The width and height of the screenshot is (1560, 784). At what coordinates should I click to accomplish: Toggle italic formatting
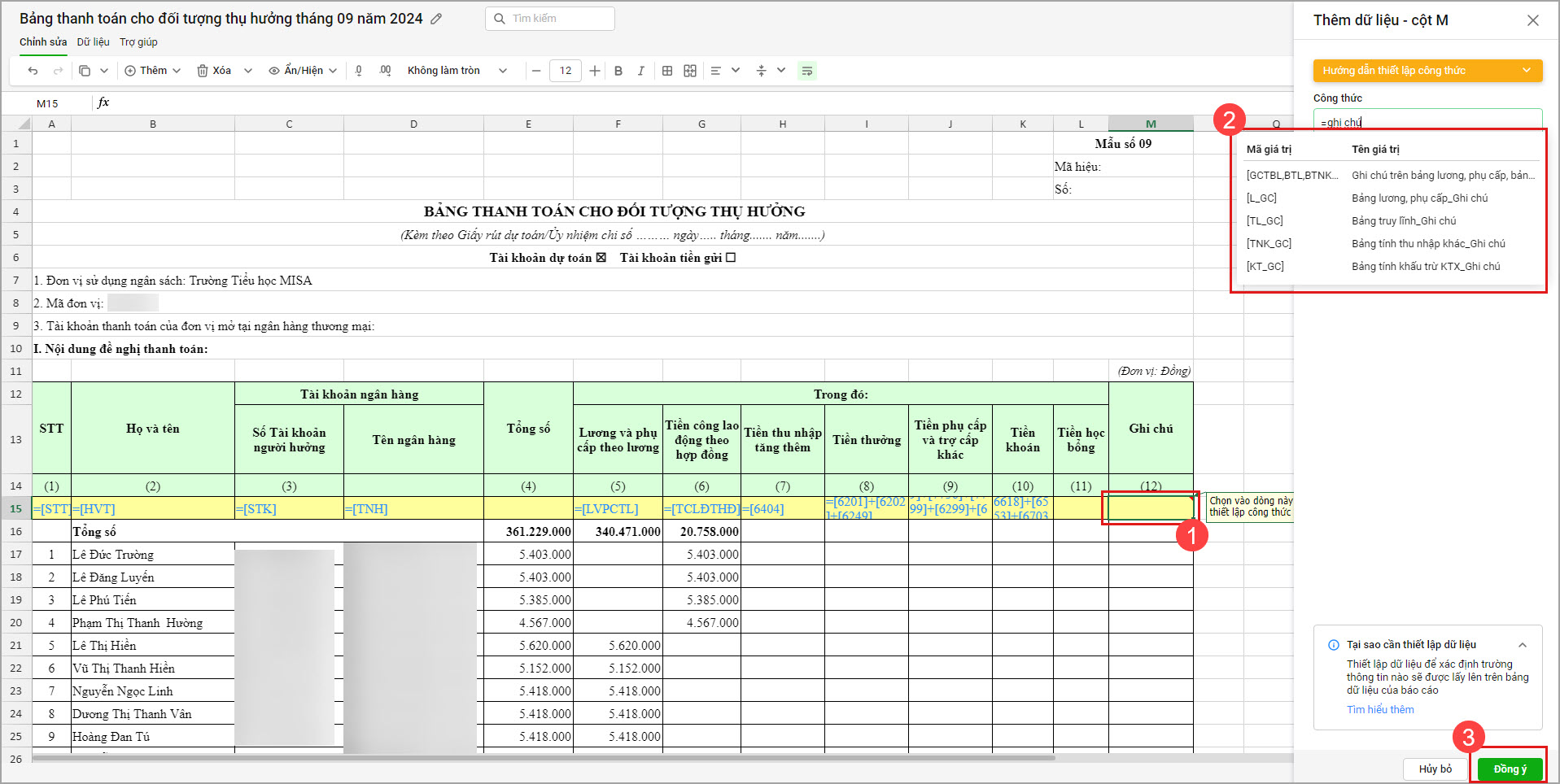click(641, 71)
